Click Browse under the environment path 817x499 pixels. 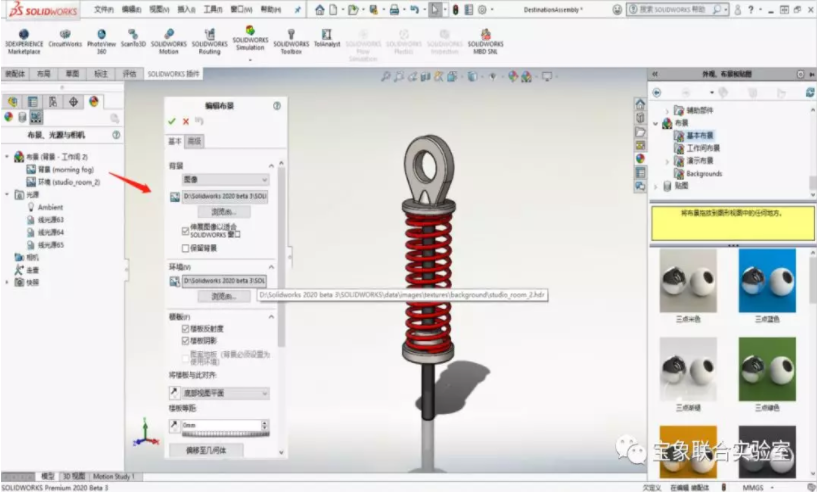click(224, 296)
